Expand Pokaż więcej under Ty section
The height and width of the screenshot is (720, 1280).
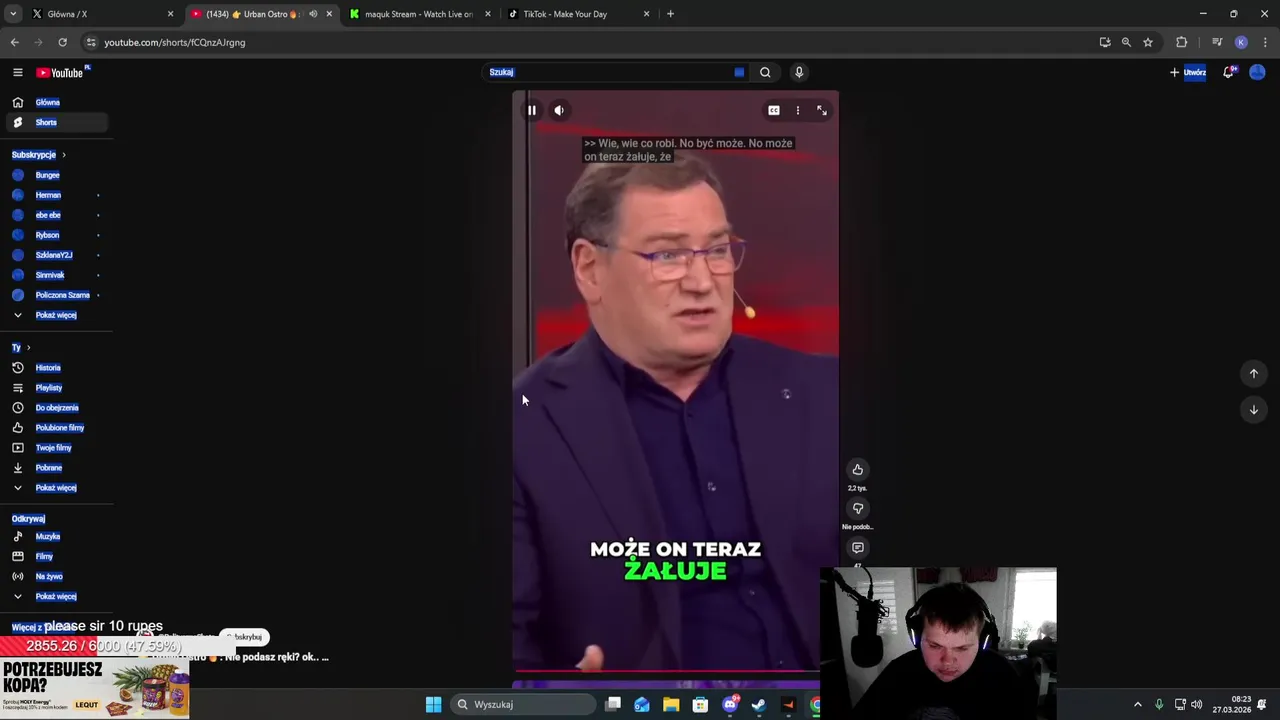[x=56, y=488]
